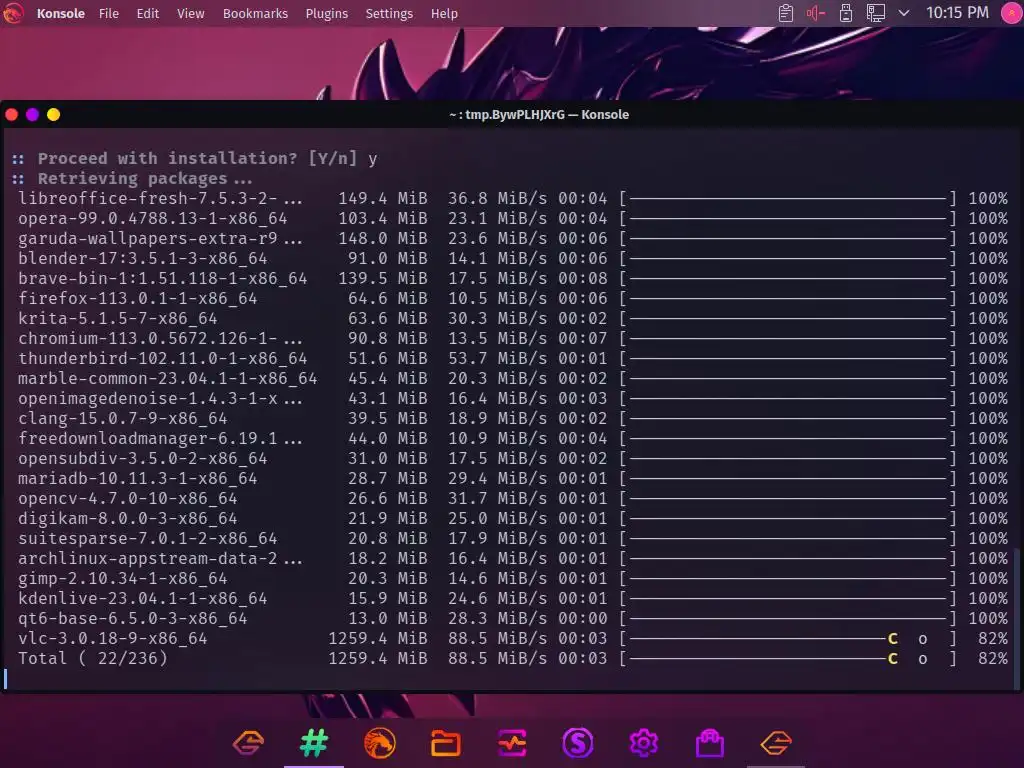
Task: Open the View menu
Action: pos(191,13)
